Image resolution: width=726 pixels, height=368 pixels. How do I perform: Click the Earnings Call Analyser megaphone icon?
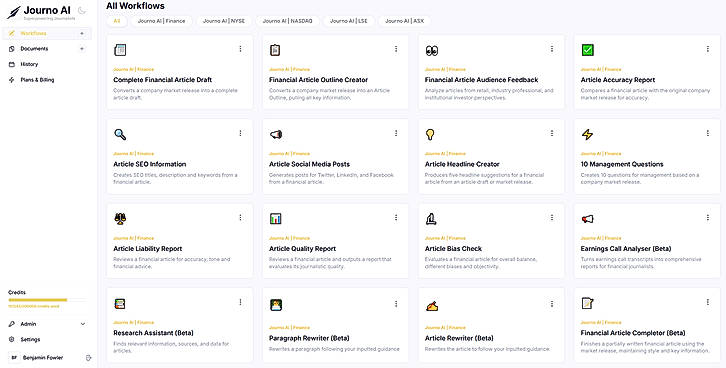588,219
